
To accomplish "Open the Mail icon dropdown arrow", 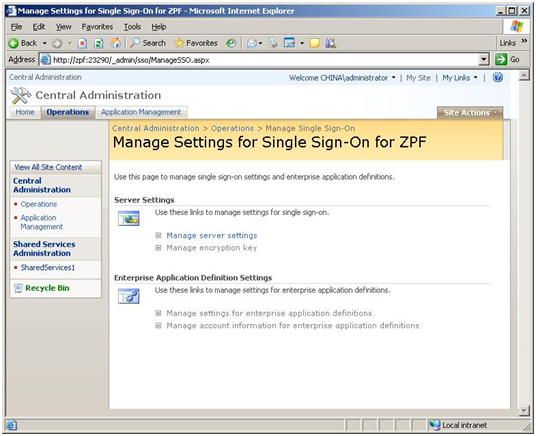I will [260, 43].
